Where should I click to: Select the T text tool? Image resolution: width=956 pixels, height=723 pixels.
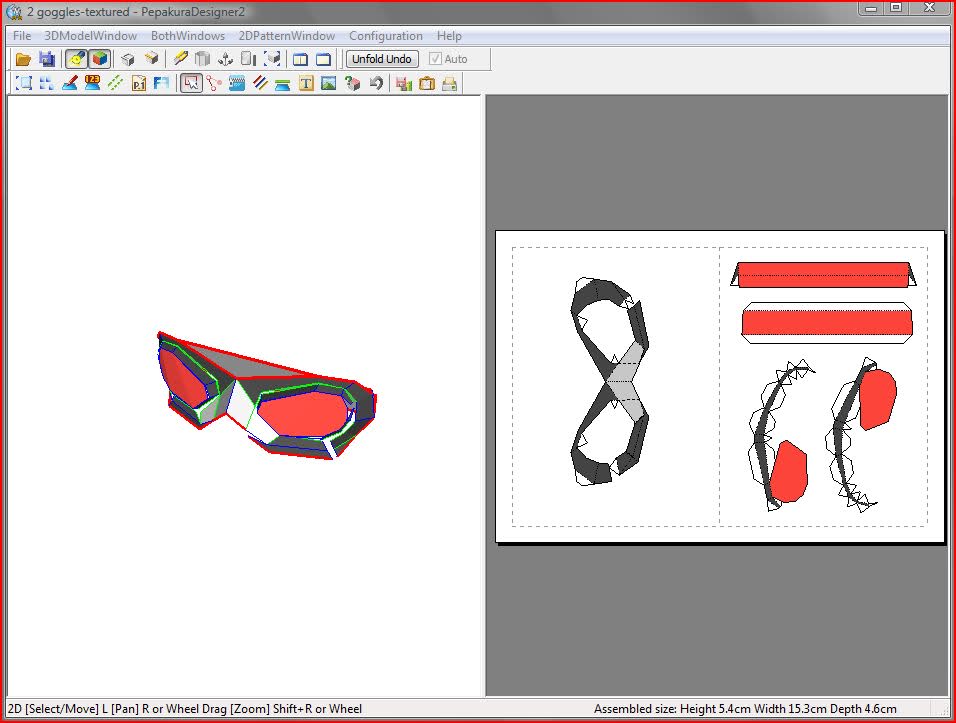pyautogui.click(x=306, y=83)
